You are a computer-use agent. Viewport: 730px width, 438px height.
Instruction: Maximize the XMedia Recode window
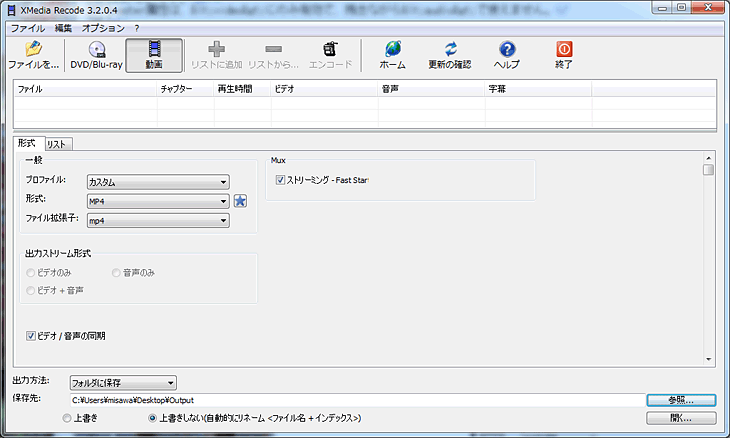pyautogui.click(x=681, y=7)
